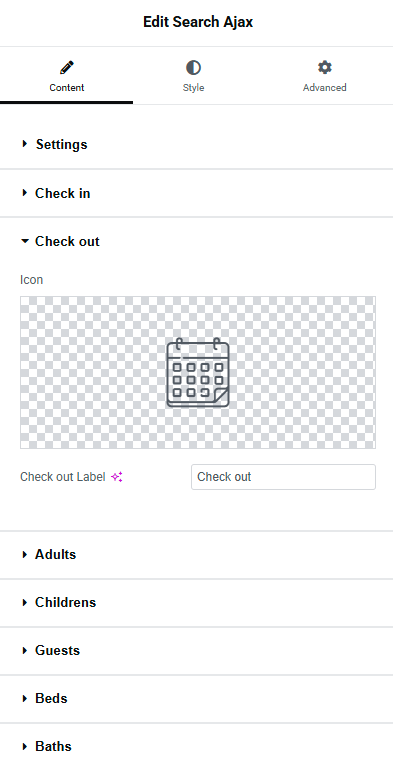This screenshot has height=763, width=393.
Task: Click the checkered icon preview area
Action: 197,372
